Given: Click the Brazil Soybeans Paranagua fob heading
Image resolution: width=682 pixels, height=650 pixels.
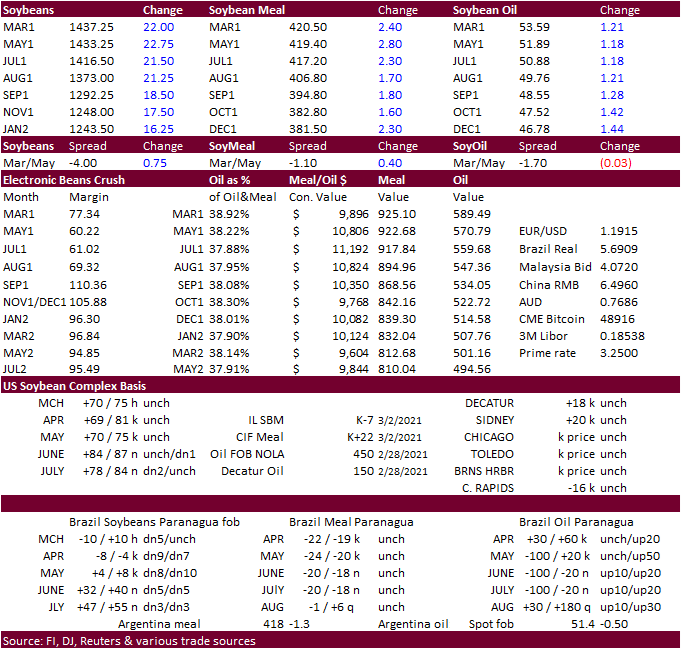Looking at the screenshot, I should tap(154, 522).
